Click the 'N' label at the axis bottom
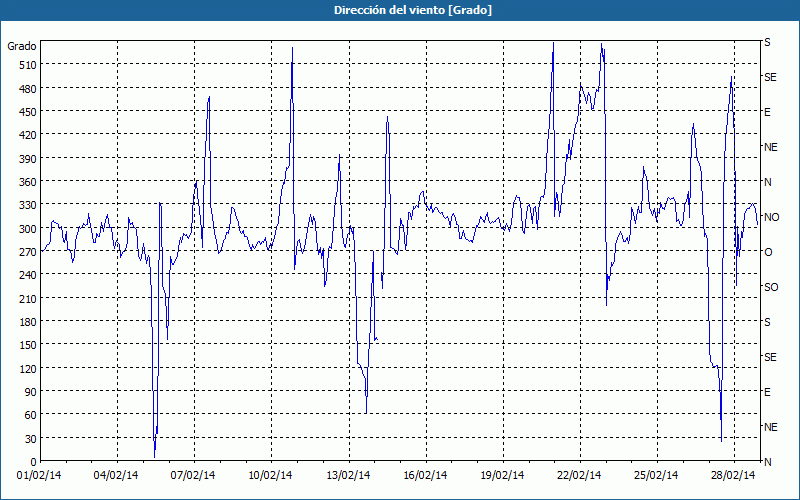The image size is (800, 500). [767, 462]
